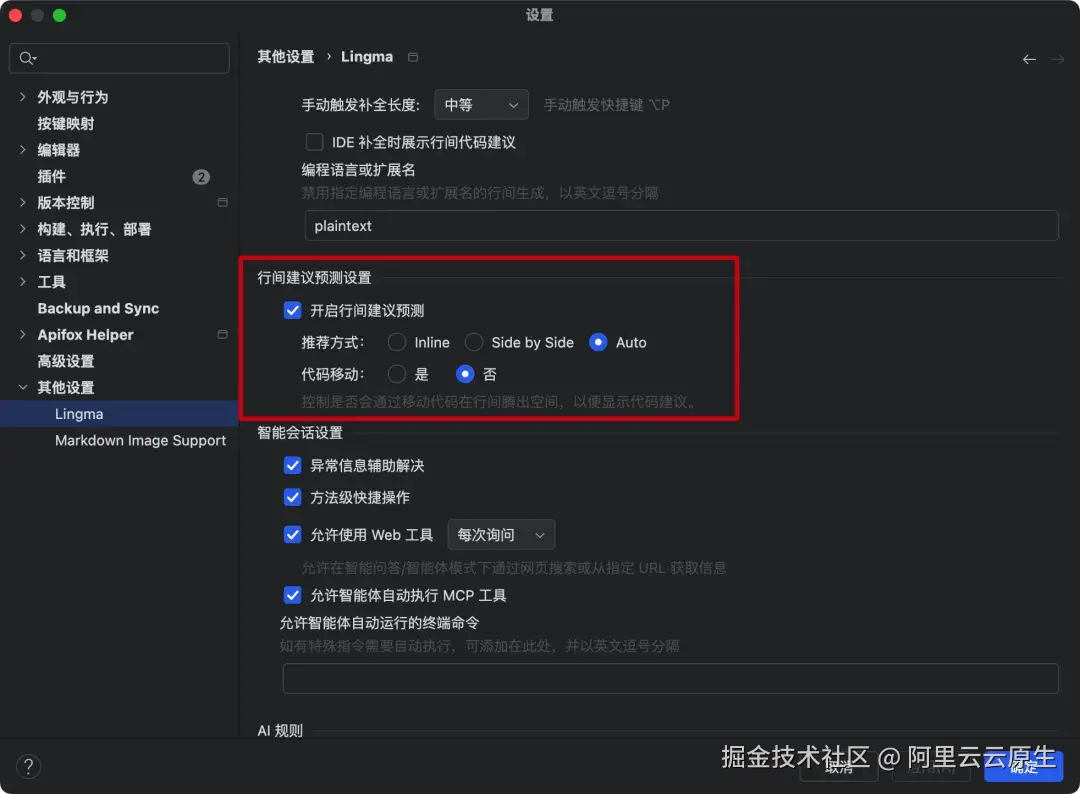The image size is (1080, 794).
Task: Click the icon next to Apifox Helper
Action: (x=221, y=334)
